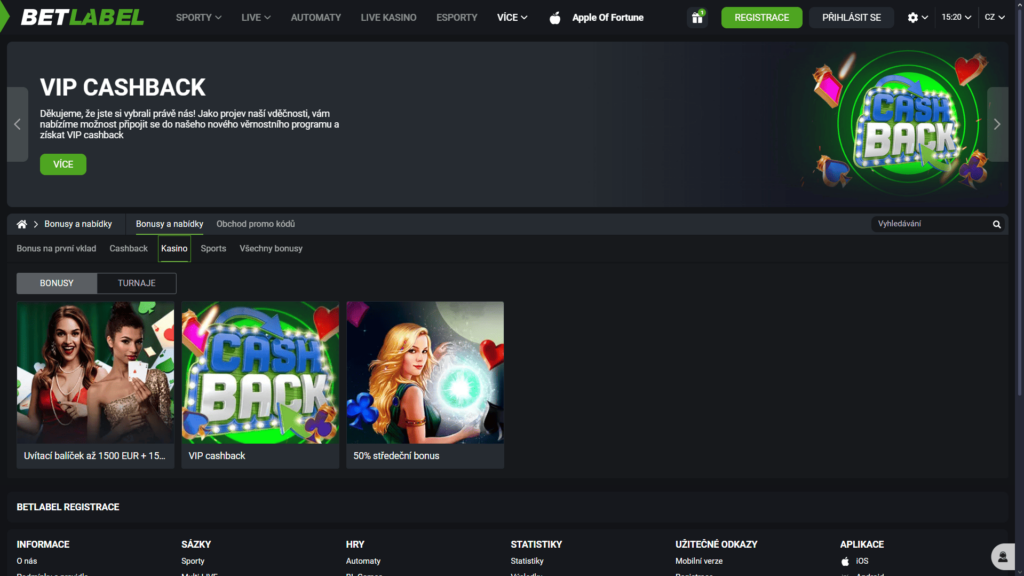Viewport: 1024px width, 576px height.
Task: Open the settings gear menu
Action: pyautogui.click(x=913, y=17)
